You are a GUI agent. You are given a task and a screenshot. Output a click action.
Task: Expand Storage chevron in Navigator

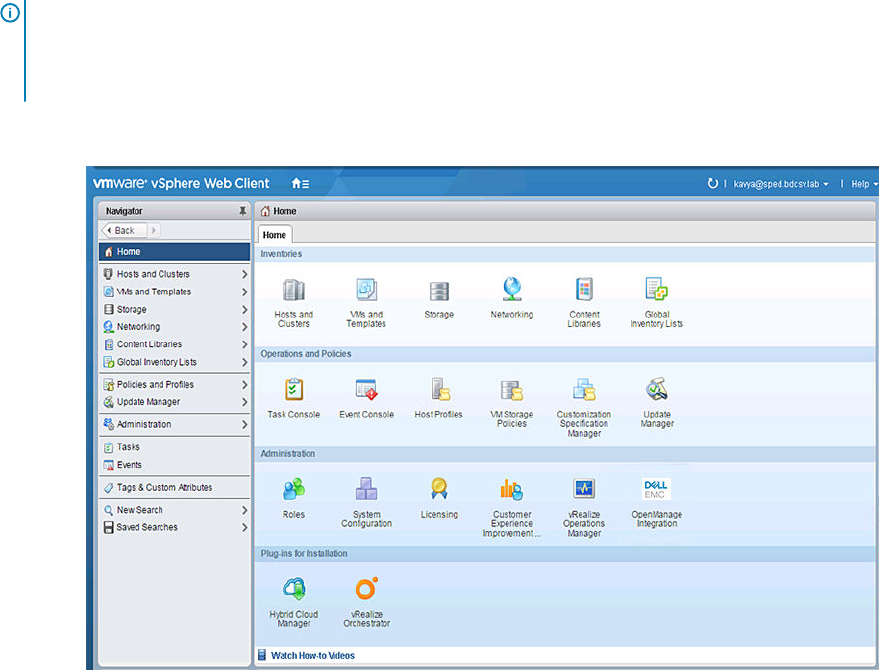[x=244, y=309]
